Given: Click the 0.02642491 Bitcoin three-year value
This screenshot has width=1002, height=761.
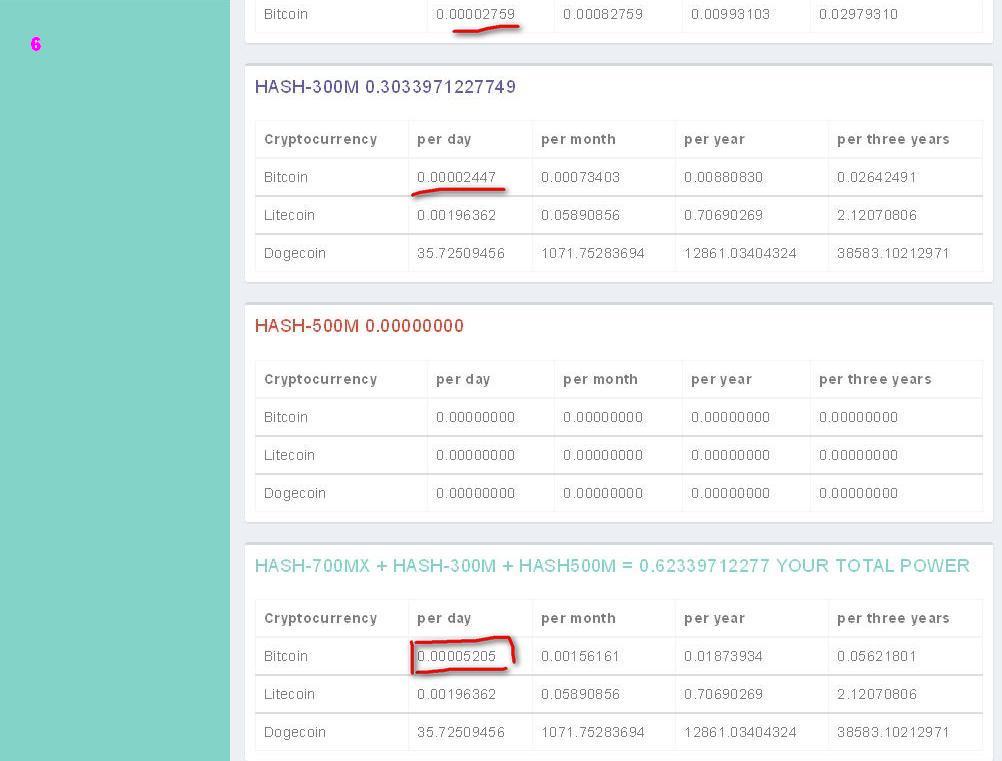Looking at the screenshot, I should (877, 177).
